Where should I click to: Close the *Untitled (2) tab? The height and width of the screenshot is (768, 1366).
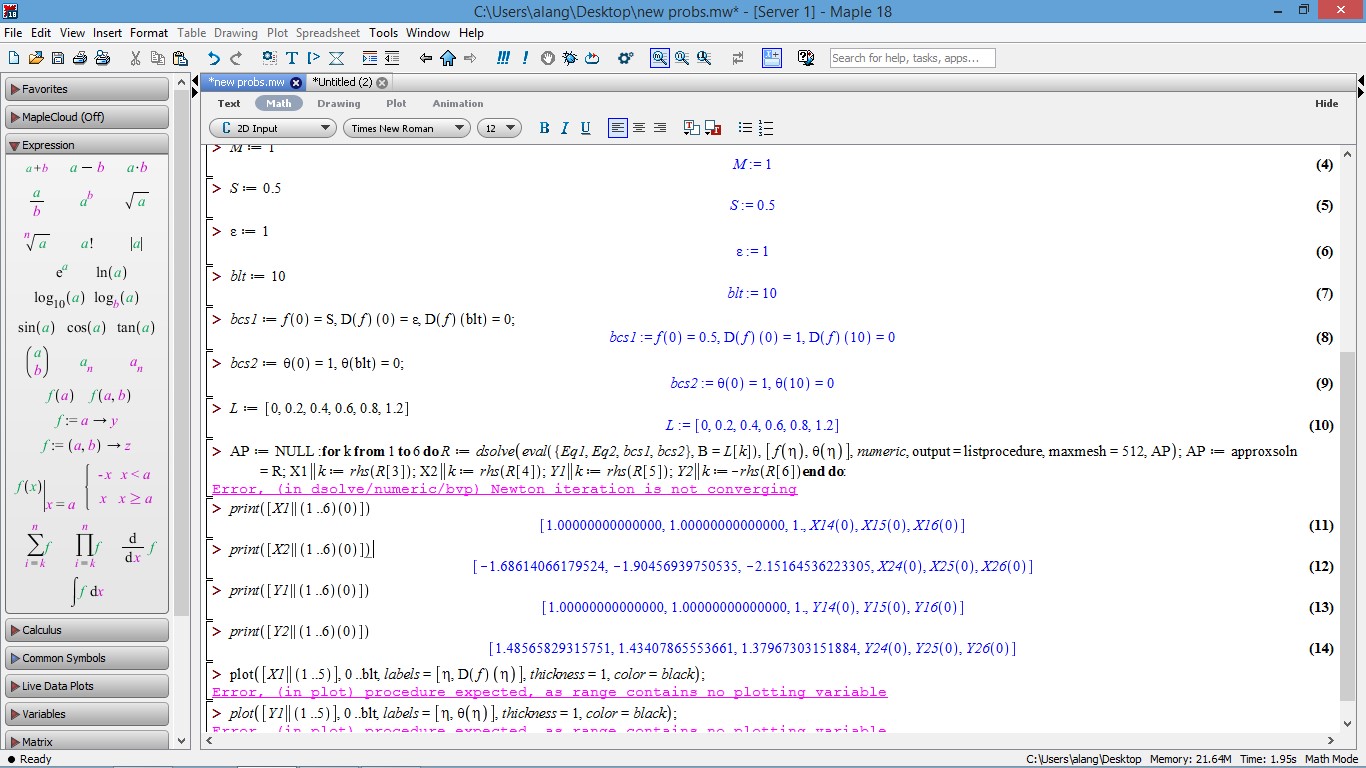pyautogui.click(x=382, y=82)
